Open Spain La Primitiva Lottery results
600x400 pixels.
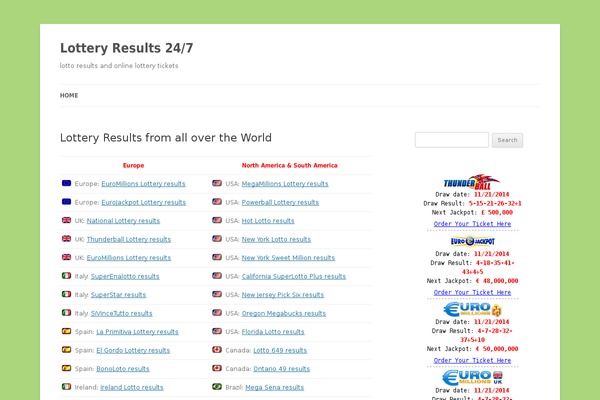(x=137, y=331)
